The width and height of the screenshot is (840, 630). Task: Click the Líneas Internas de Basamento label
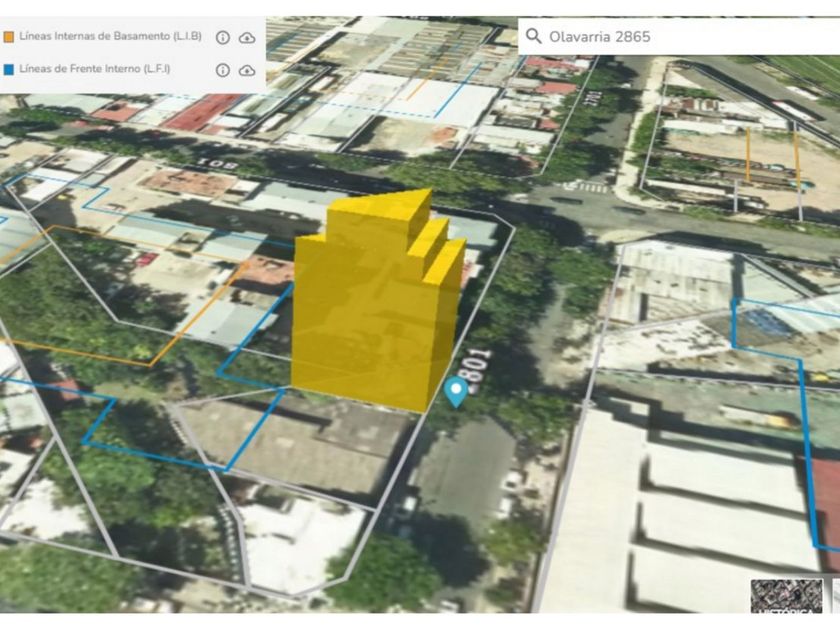110,37
